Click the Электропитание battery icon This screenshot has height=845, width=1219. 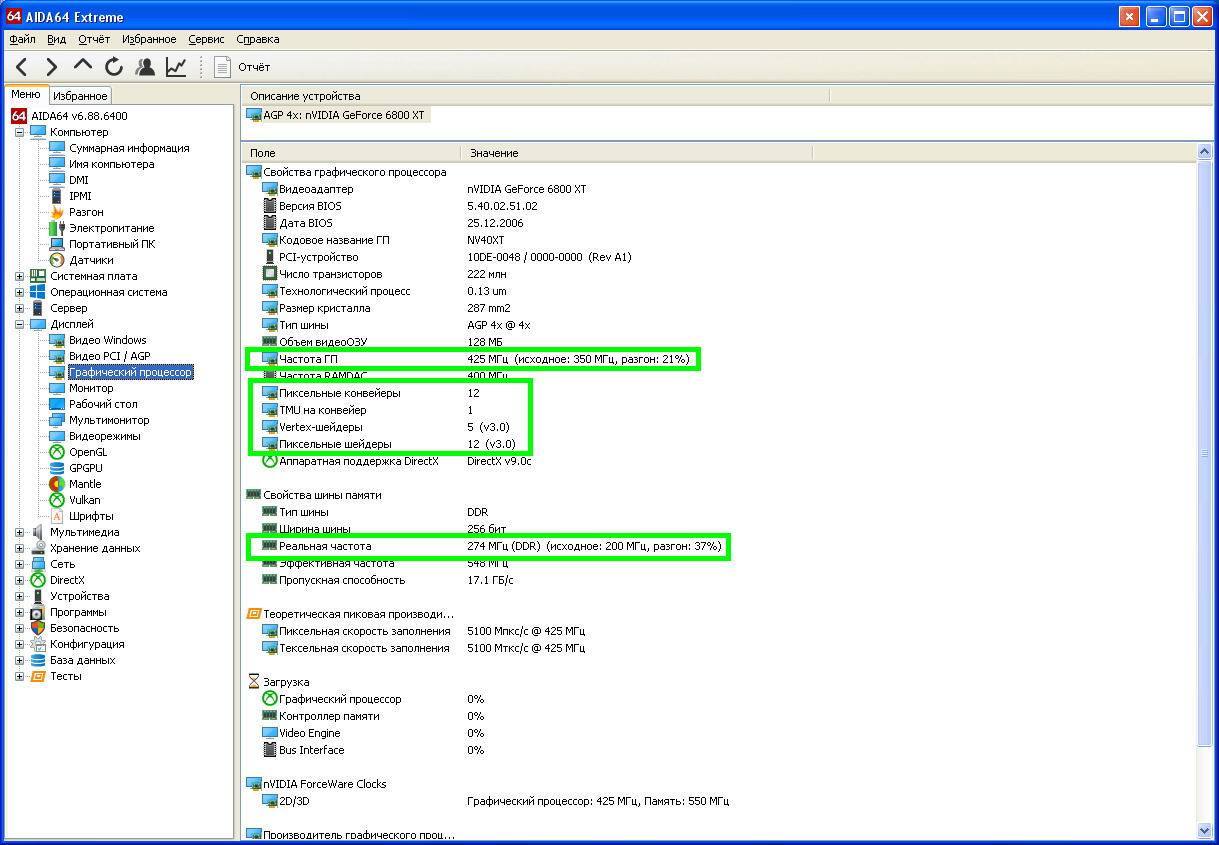tap(57, 228)
